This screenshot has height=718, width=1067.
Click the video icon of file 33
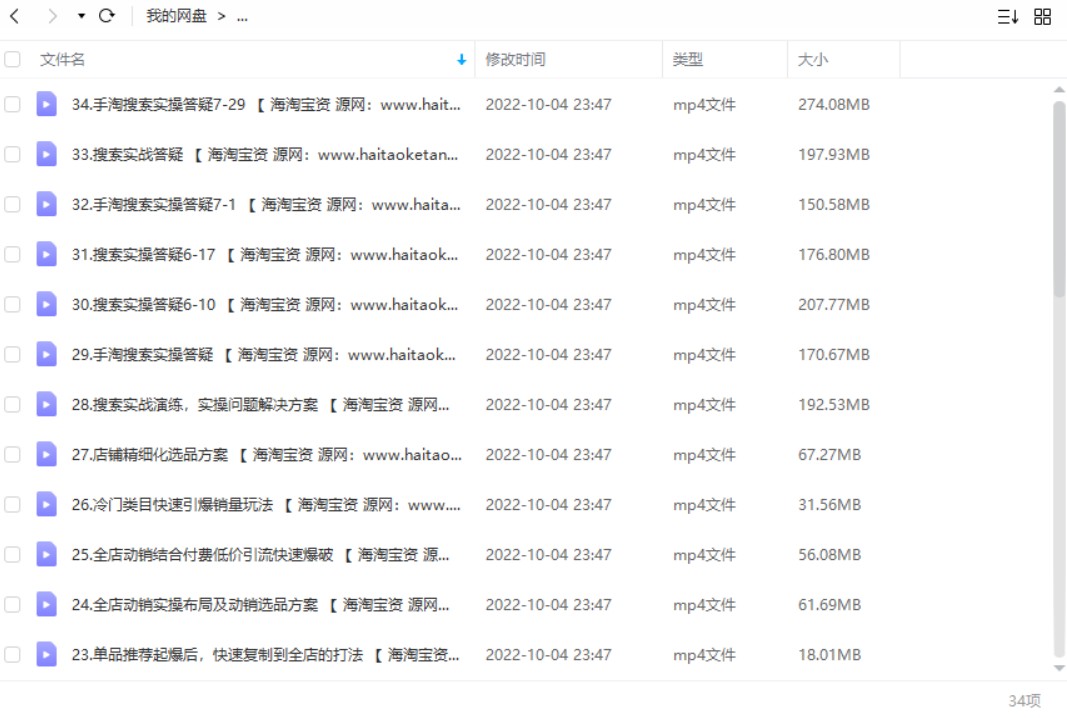tap(46, 154)
